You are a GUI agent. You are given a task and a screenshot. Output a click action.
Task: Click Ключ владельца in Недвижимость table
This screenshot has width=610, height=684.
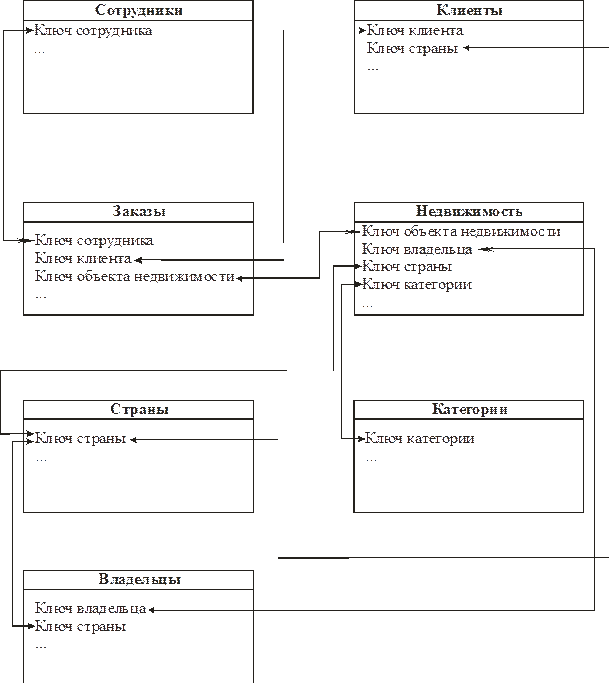pyautogui.click(x=417, y=249)
